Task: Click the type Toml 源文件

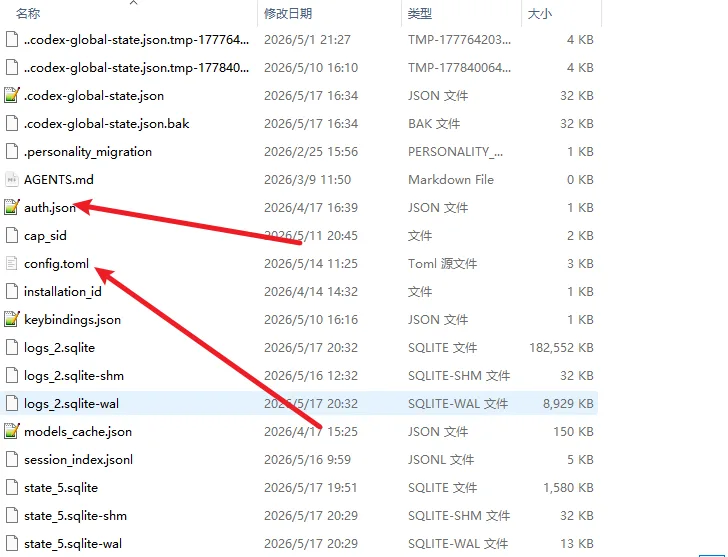Action: pos(442,264)
